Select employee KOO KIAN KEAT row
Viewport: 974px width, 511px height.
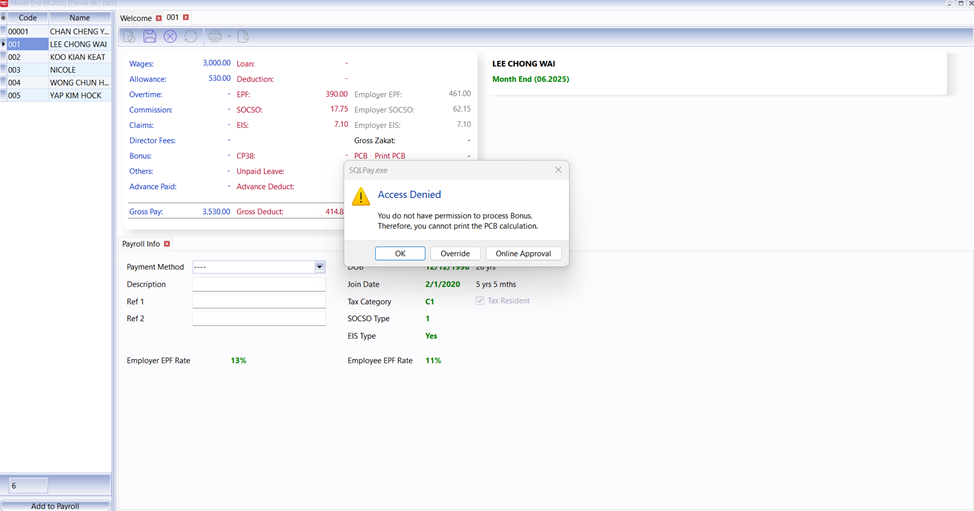pos(78,57)
